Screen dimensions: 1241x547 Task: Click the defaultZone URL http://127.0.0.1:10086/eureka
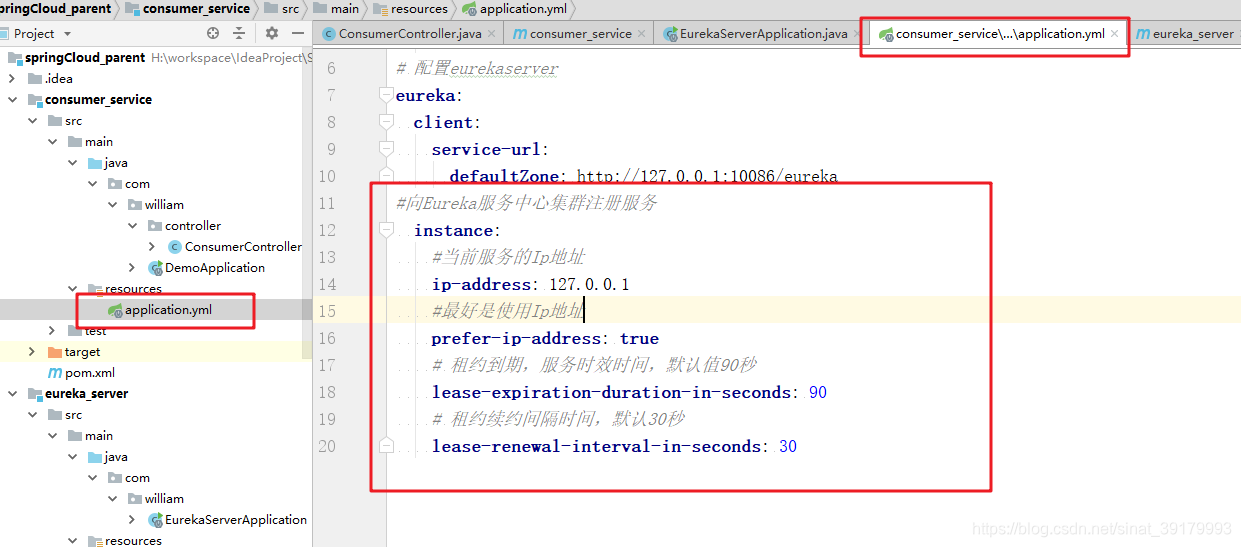[707, 177]
